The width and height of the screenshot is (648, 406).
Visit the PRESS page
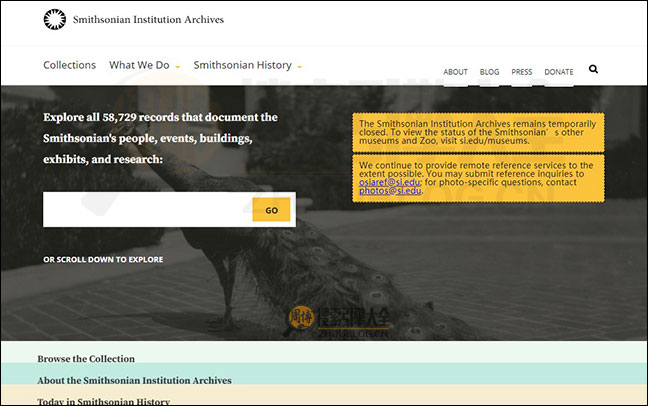point(521,72)
